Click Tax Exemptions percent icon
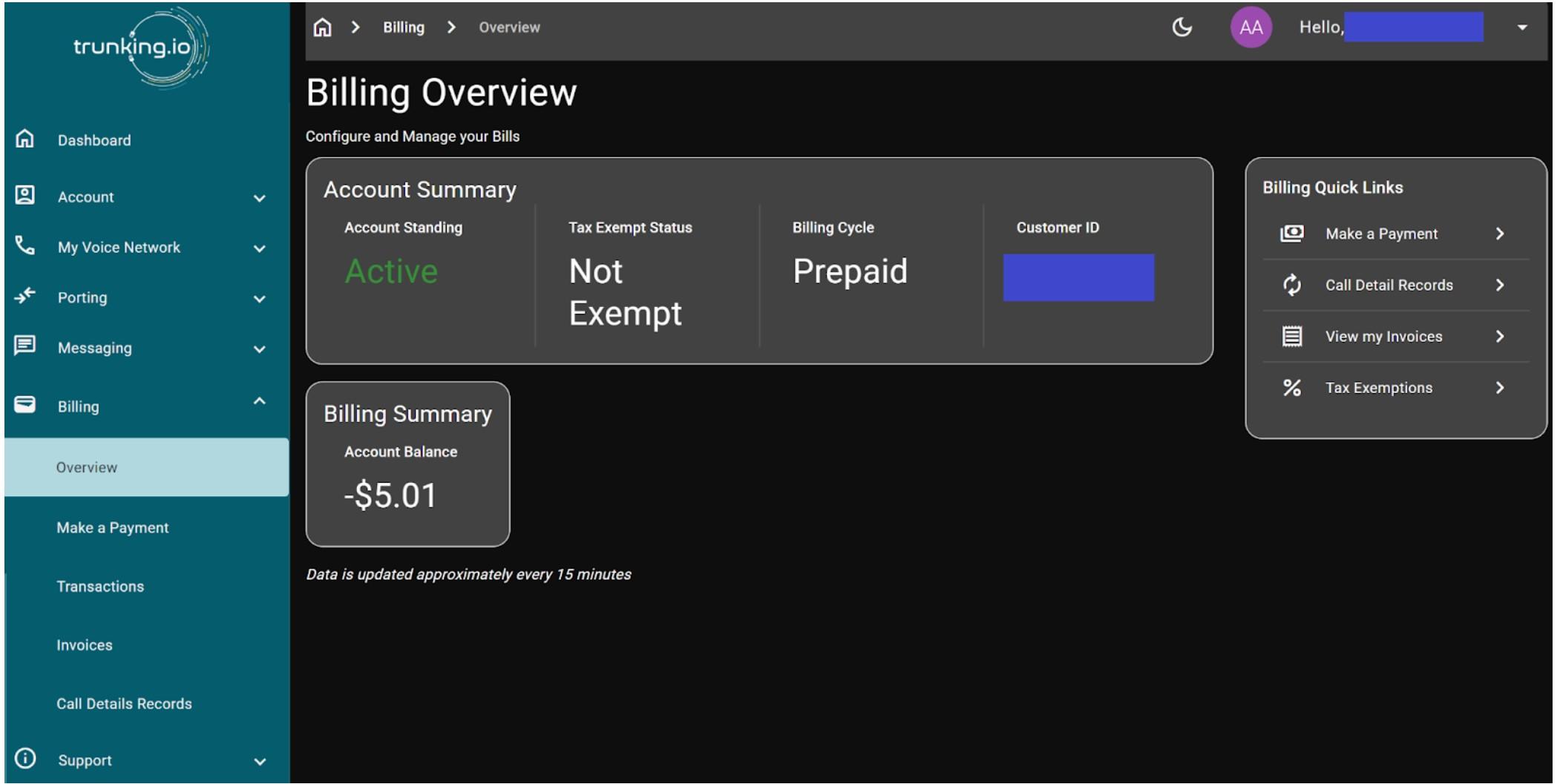Viewport: 1560px width, 784px height. click(x=1292, y=388)
